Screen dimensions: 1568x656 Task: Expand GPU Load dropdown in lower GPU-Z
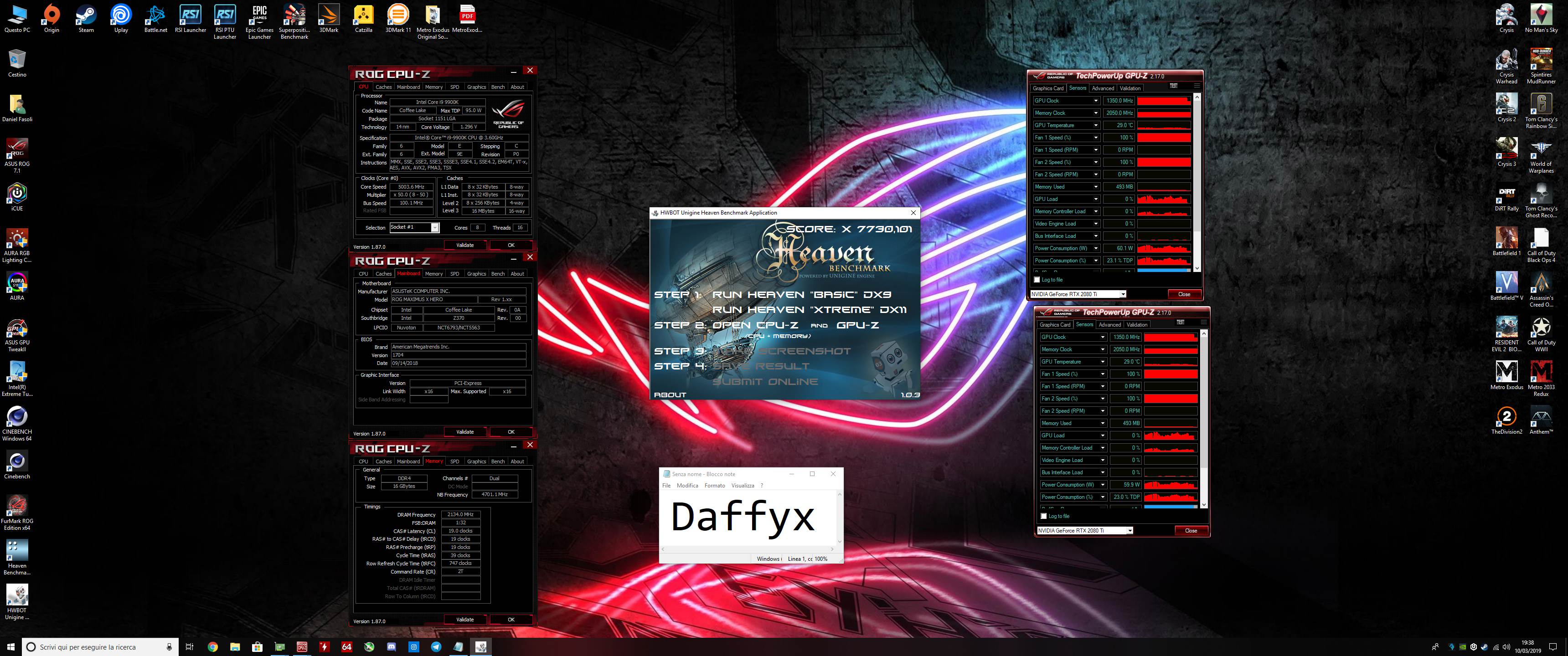[x=1103, y=435]
